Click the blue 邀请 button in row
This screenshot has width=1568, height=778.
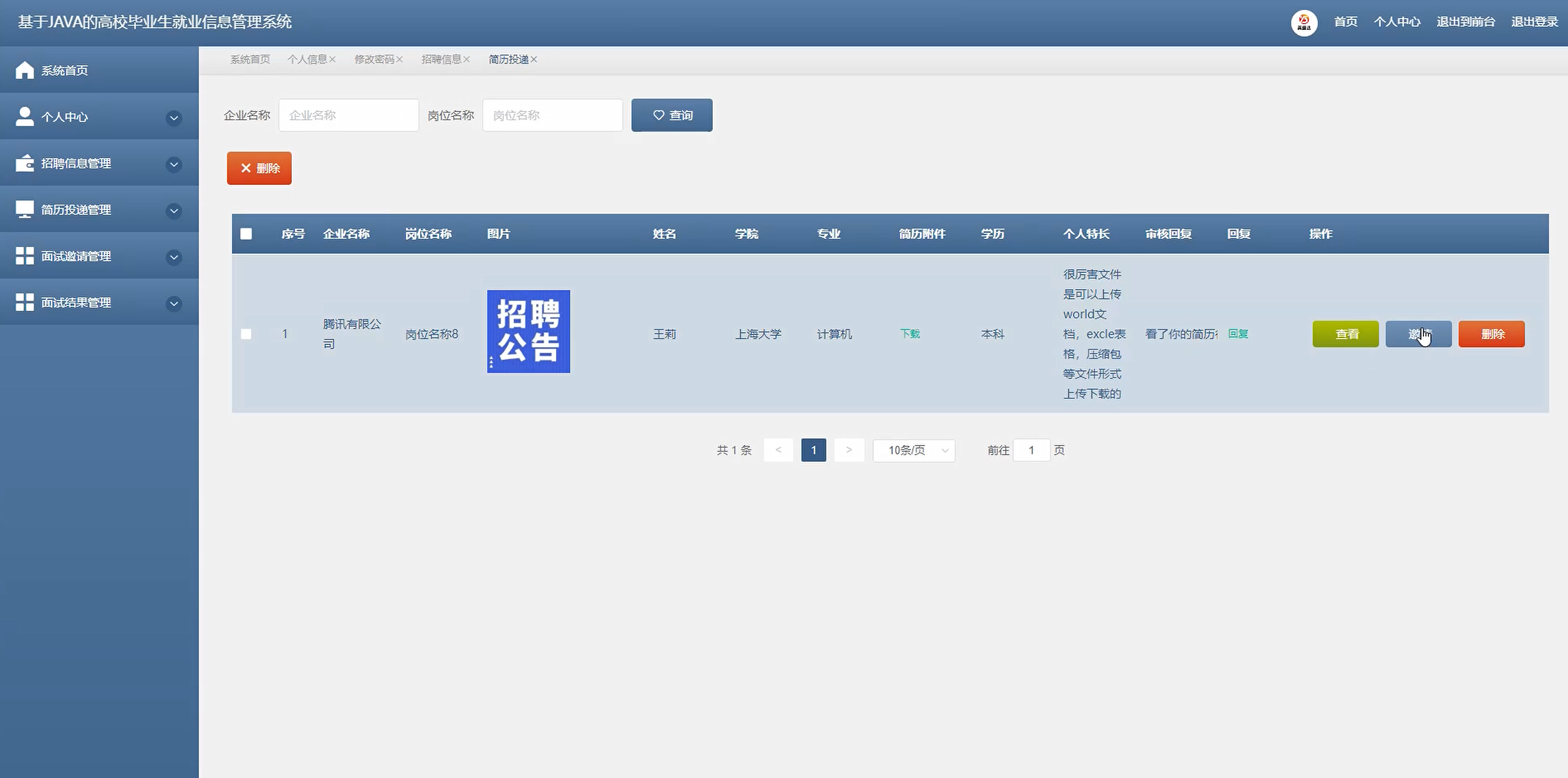tap(1418, 334)
